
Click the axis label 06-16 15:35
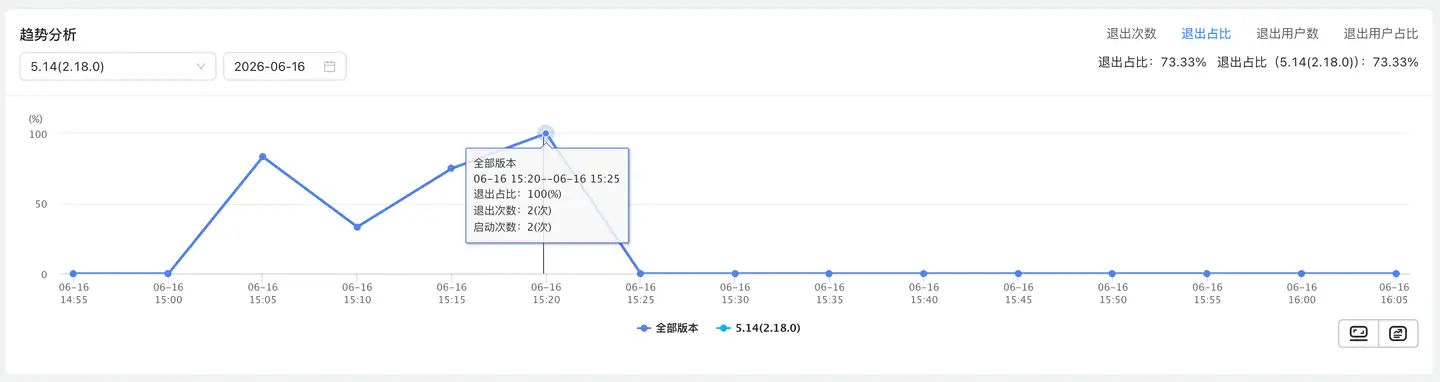[829, 293]
